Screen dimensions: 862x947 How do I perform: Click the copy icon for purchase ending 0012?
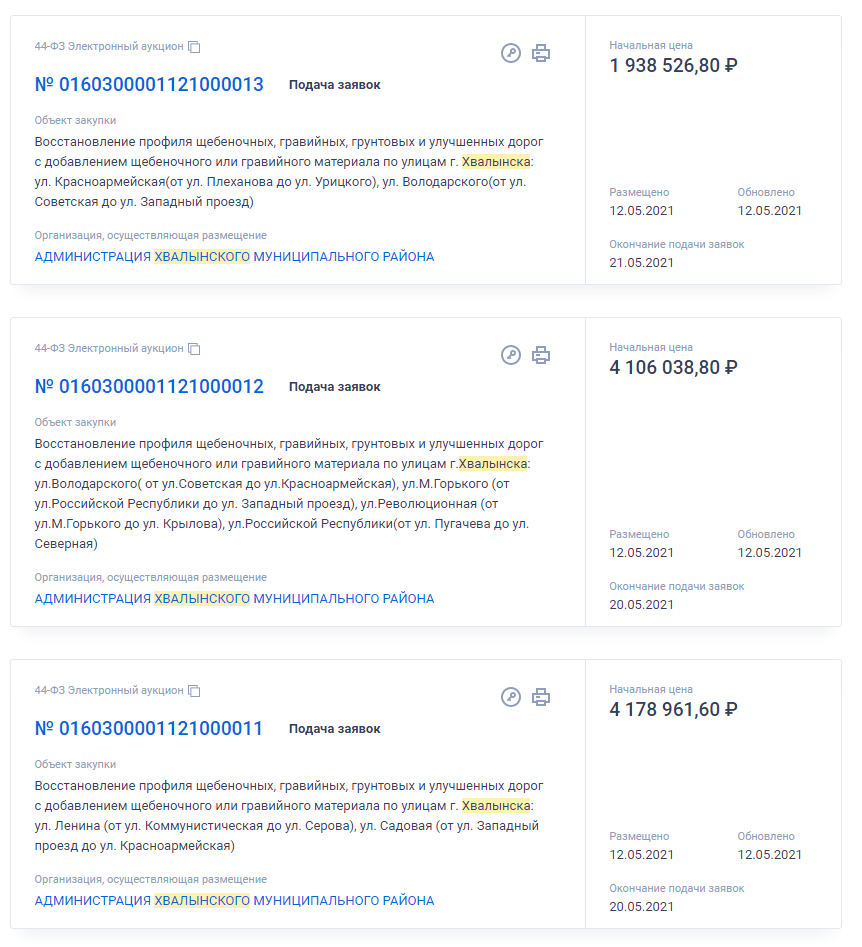tap(195, 349)
